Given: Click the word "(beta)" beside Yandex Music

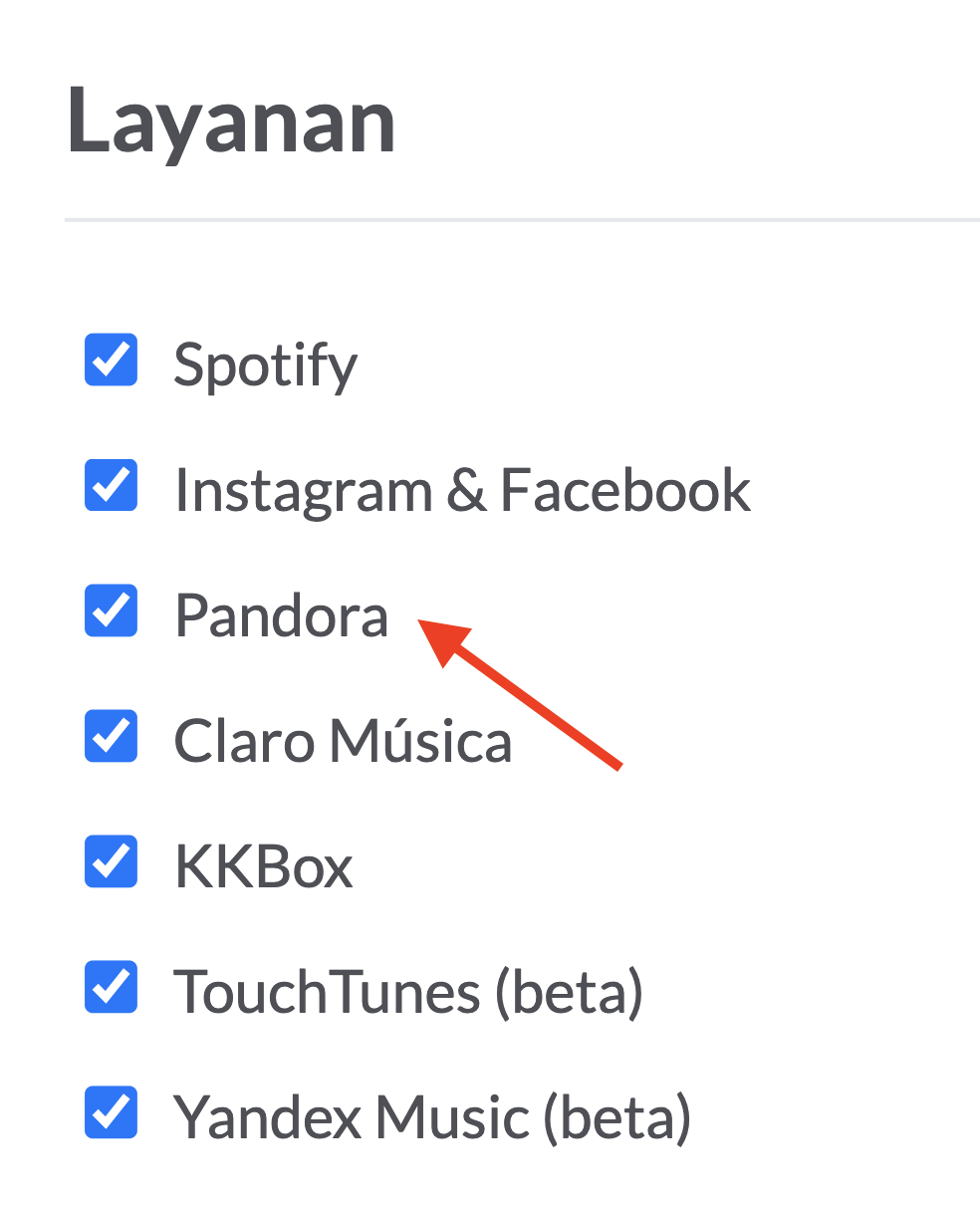Looking at the screenshot, I should (616, 1117).
